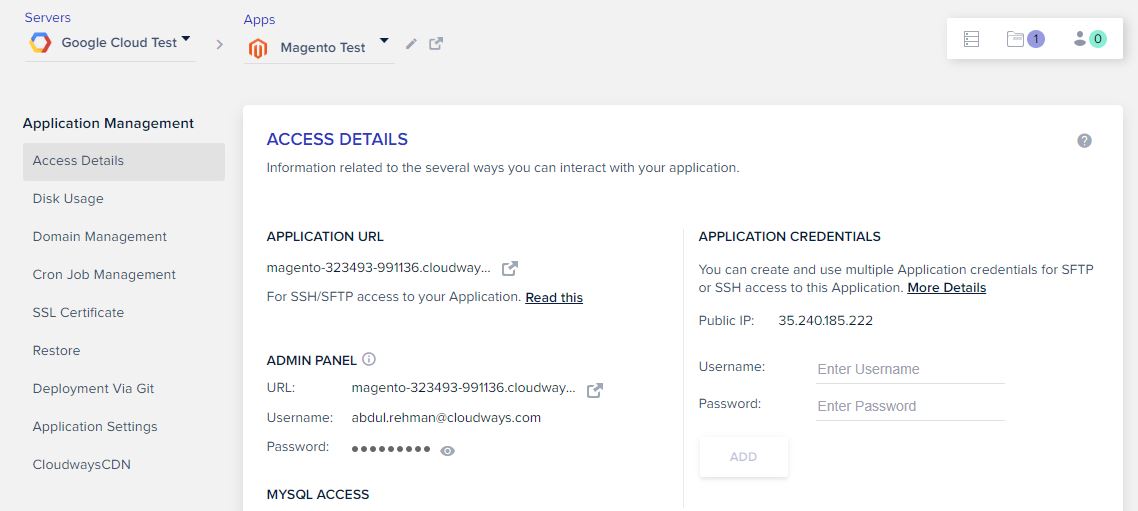
Task: Click the help question mark icon
Action: [1084, 141]
